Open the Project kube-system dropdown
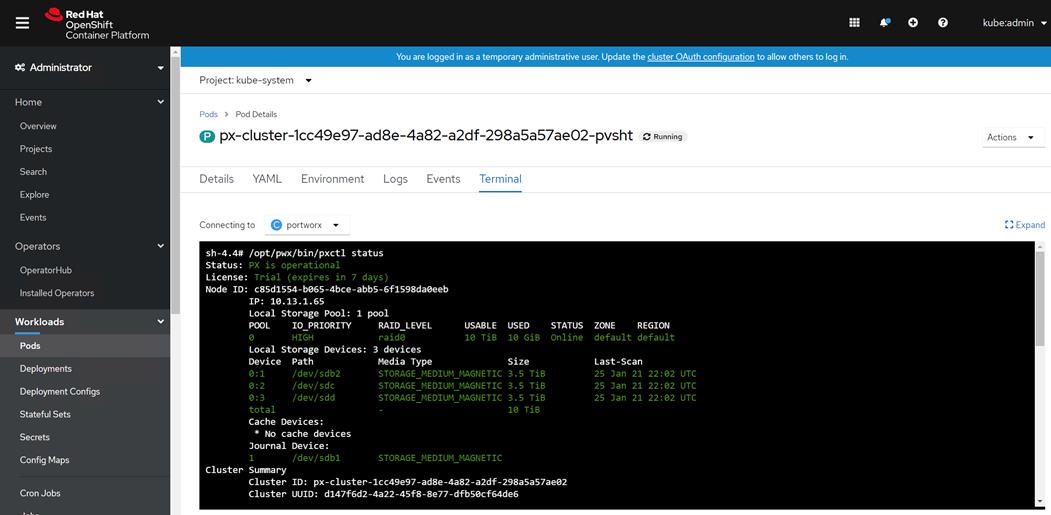1051x515 pixels. (256, 80)
